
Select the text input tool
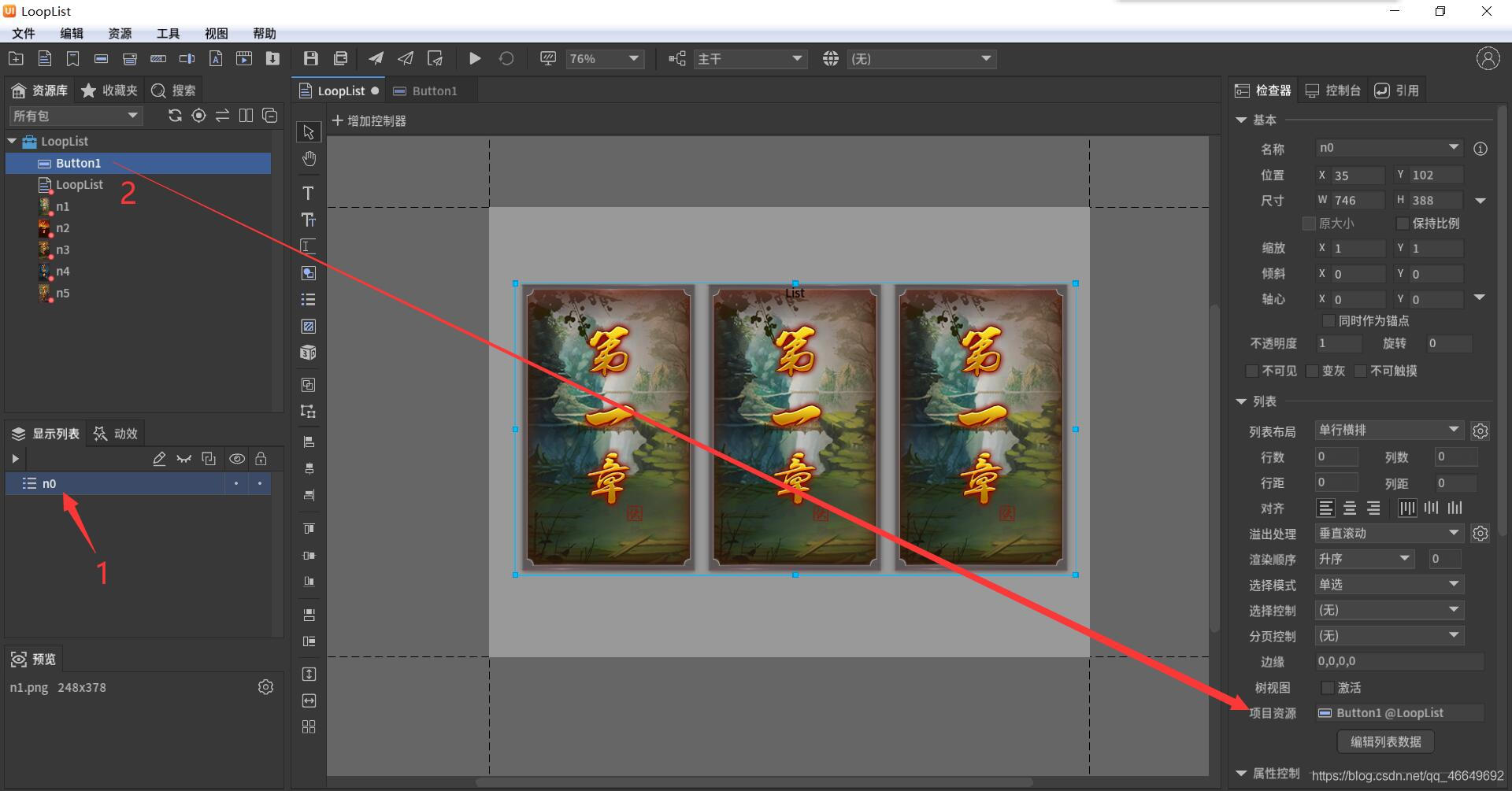[309, 246]
